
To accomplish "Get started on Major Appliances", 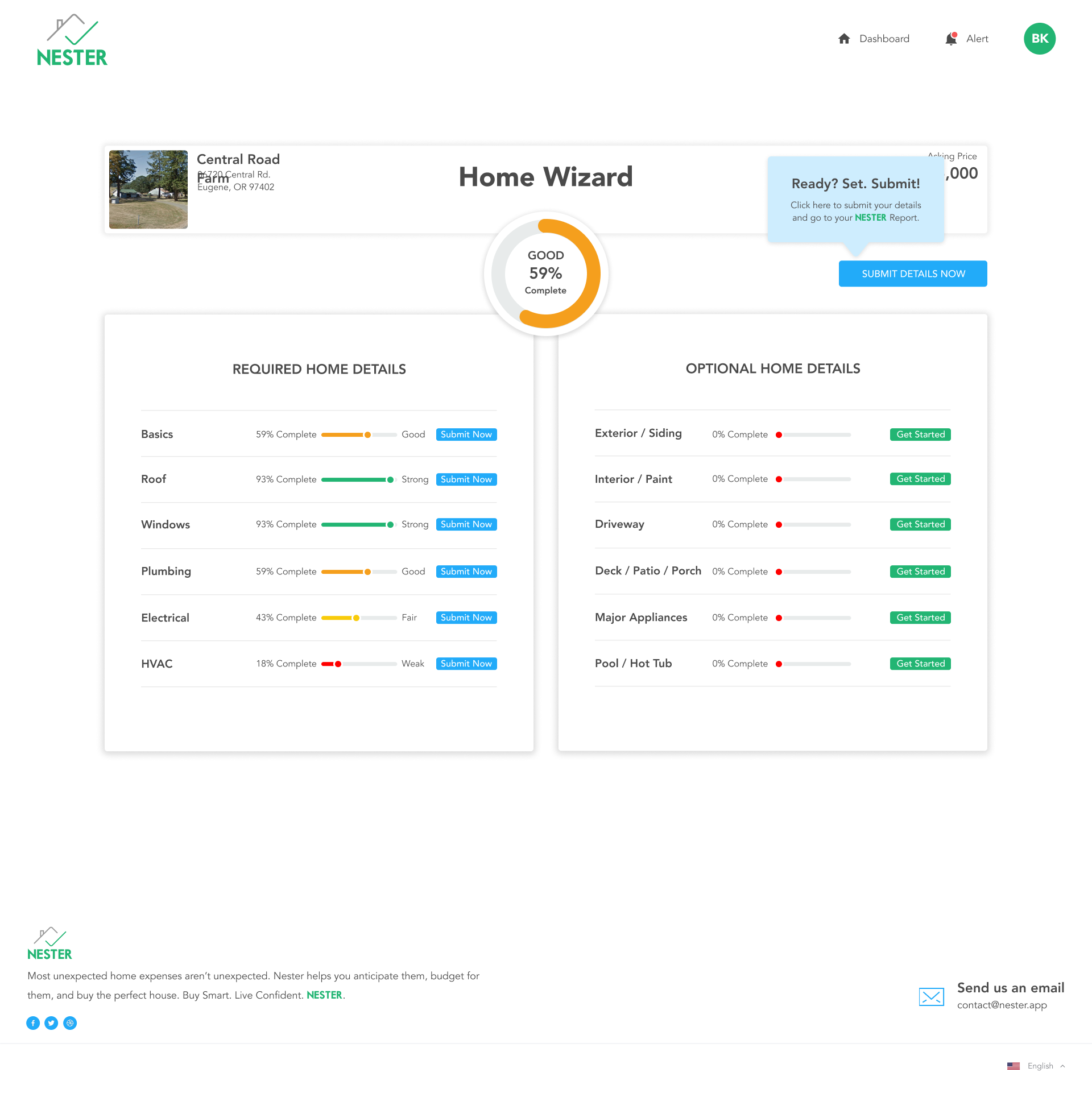I will [920, 618].
